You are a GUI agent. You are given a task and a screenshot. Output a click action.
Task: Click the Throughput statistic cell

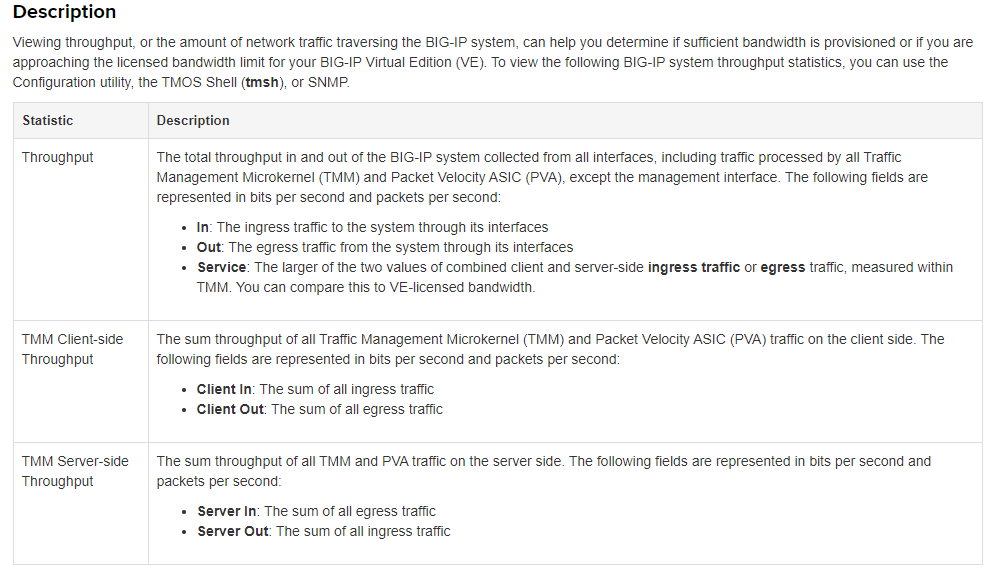click(58, 157)
